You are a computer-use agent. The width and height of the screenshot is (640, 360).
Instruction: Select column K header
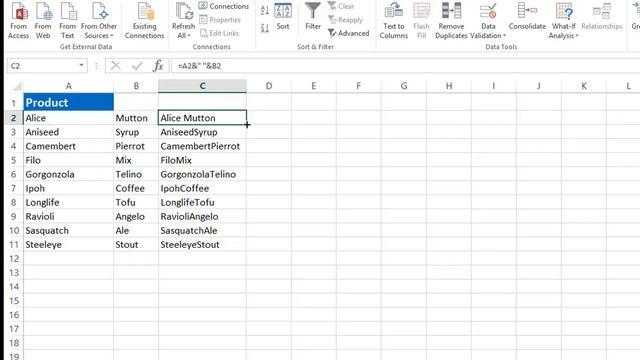click(584, 86)
